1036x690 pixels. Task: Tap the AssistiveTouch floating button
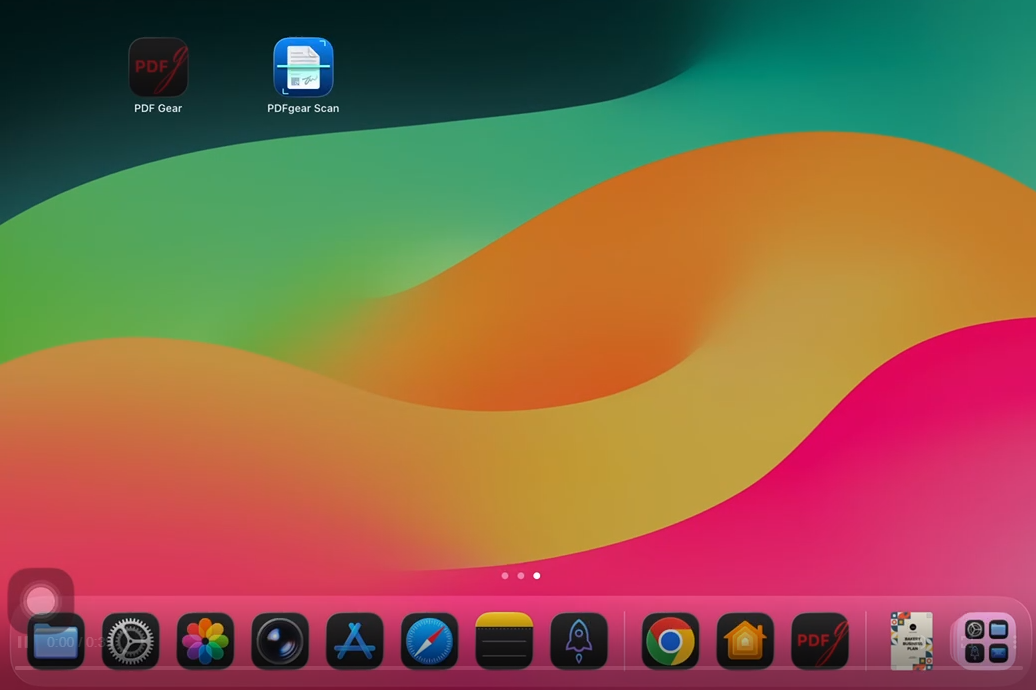click(x=41, y=601)
